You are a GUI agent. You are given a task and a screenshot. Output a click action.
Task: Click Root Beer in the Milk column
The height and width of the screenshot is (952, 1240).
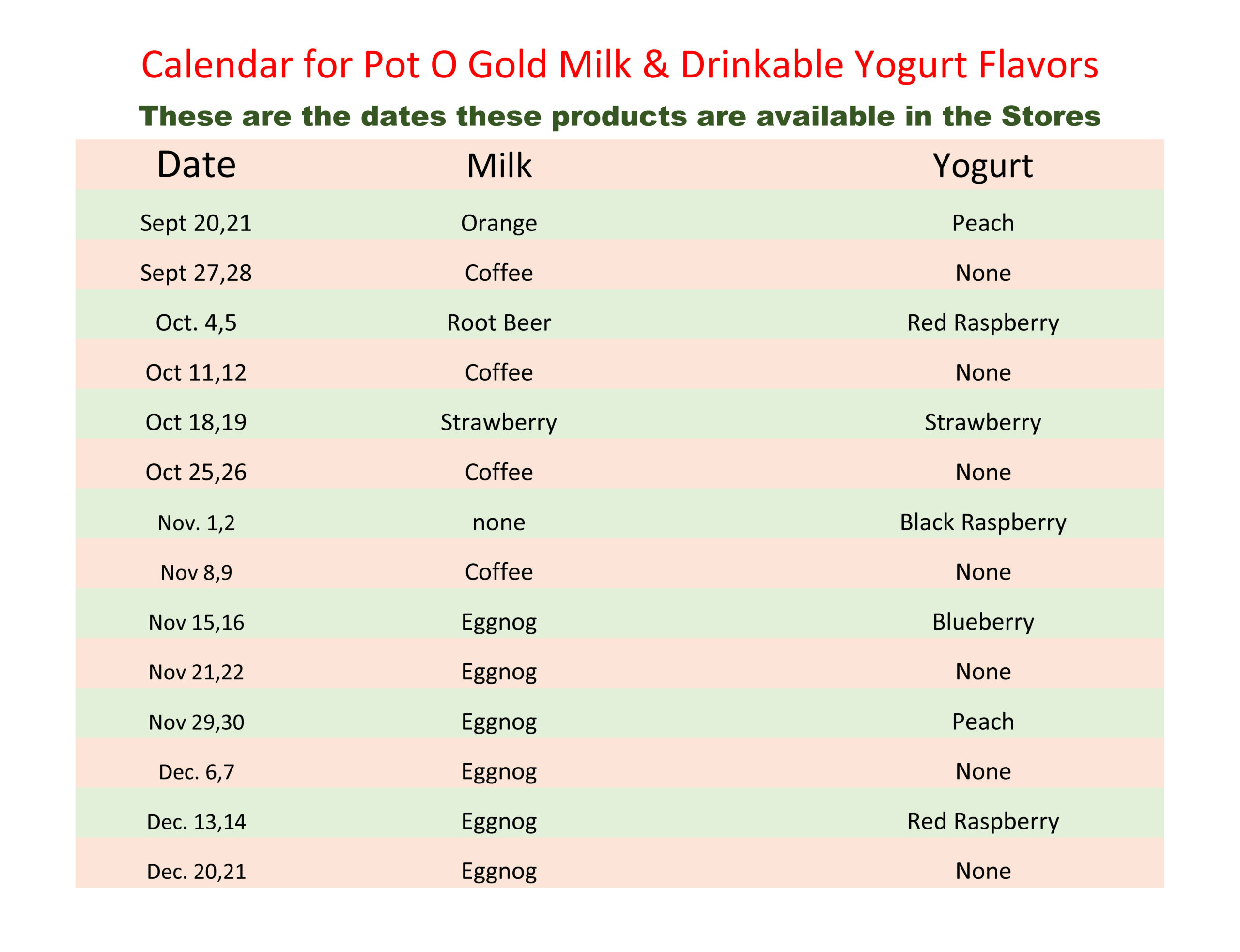coord(499,322)
